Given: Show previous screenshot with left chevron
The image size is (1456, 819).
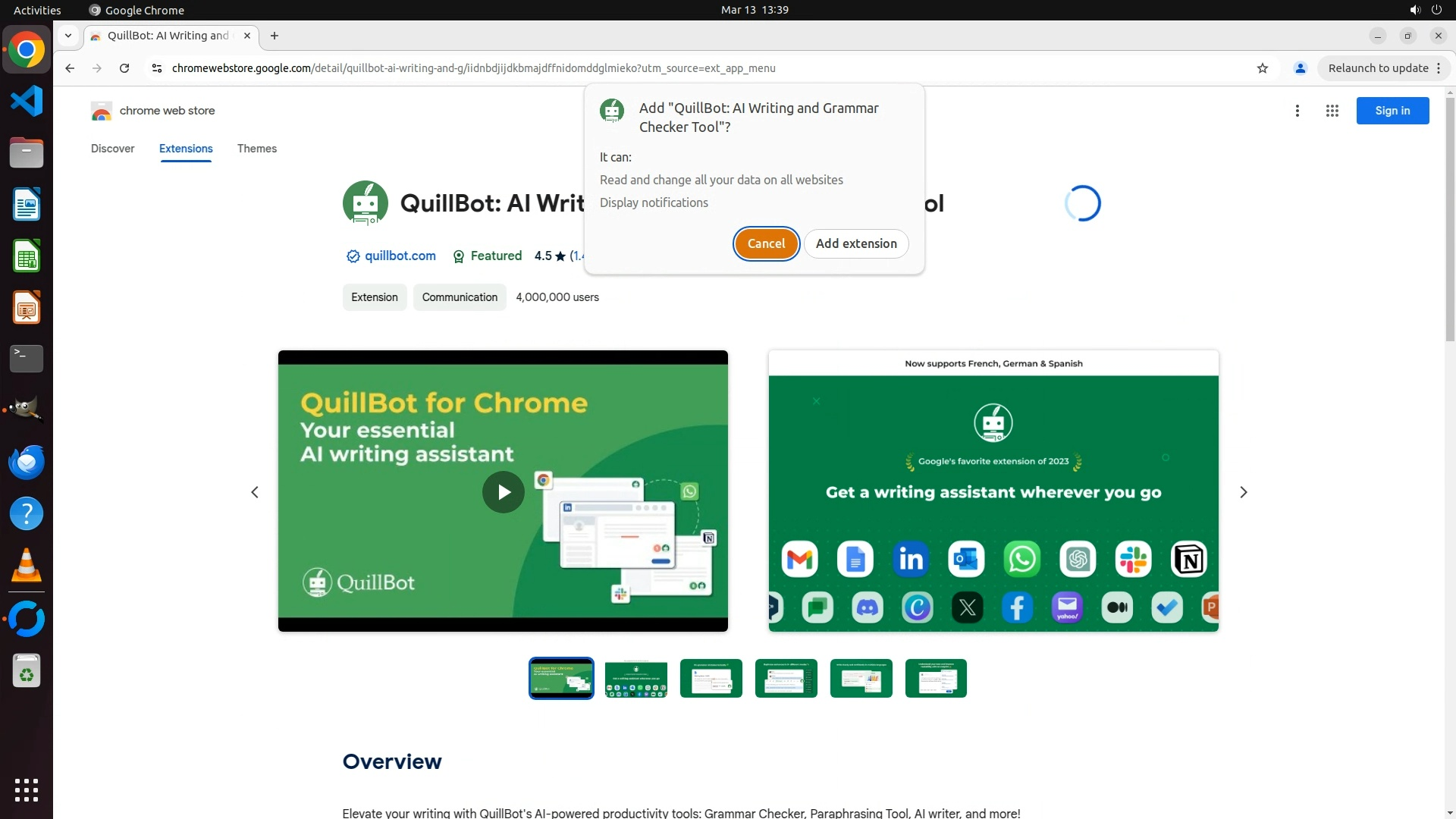Looking at the screenshot, I should 255,492.
